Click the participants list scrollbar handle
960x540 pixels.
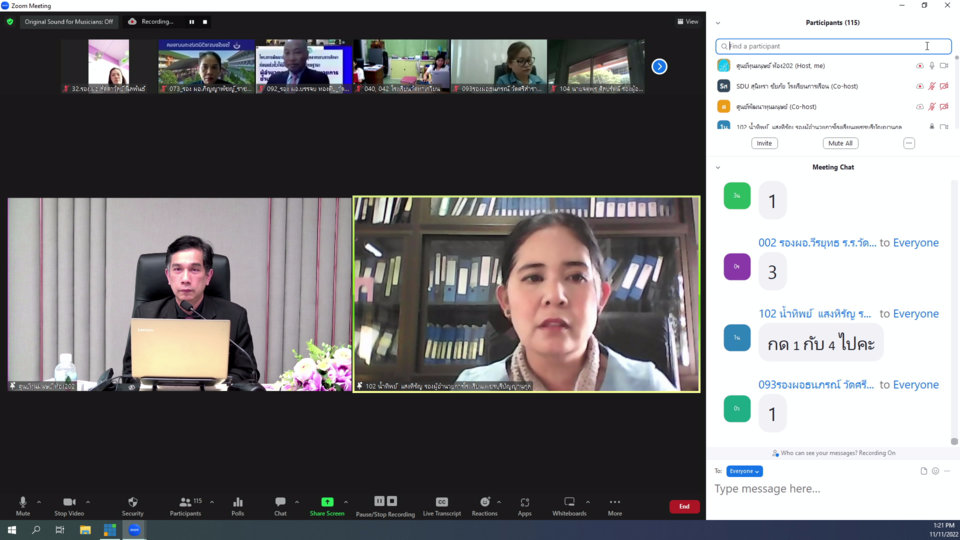(956, 59)
